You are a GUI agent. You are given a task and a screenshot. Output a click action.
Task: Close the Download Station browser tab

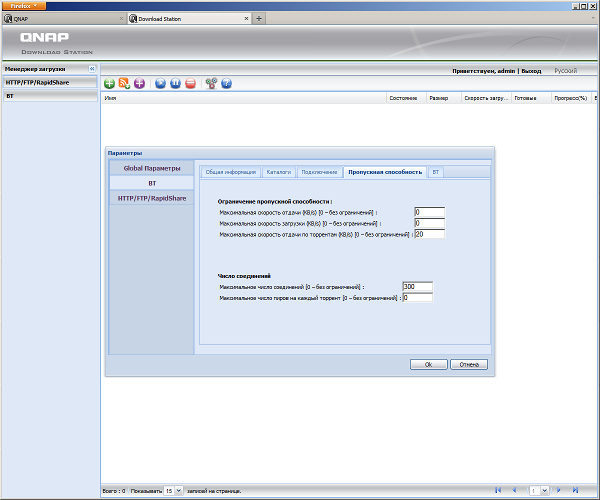click(246, 18)
